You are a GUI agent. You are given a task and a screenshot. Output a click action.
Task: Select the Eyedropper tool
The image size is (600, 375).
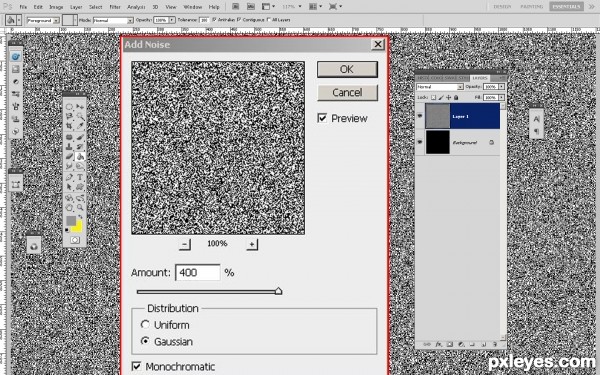(80, 126)
